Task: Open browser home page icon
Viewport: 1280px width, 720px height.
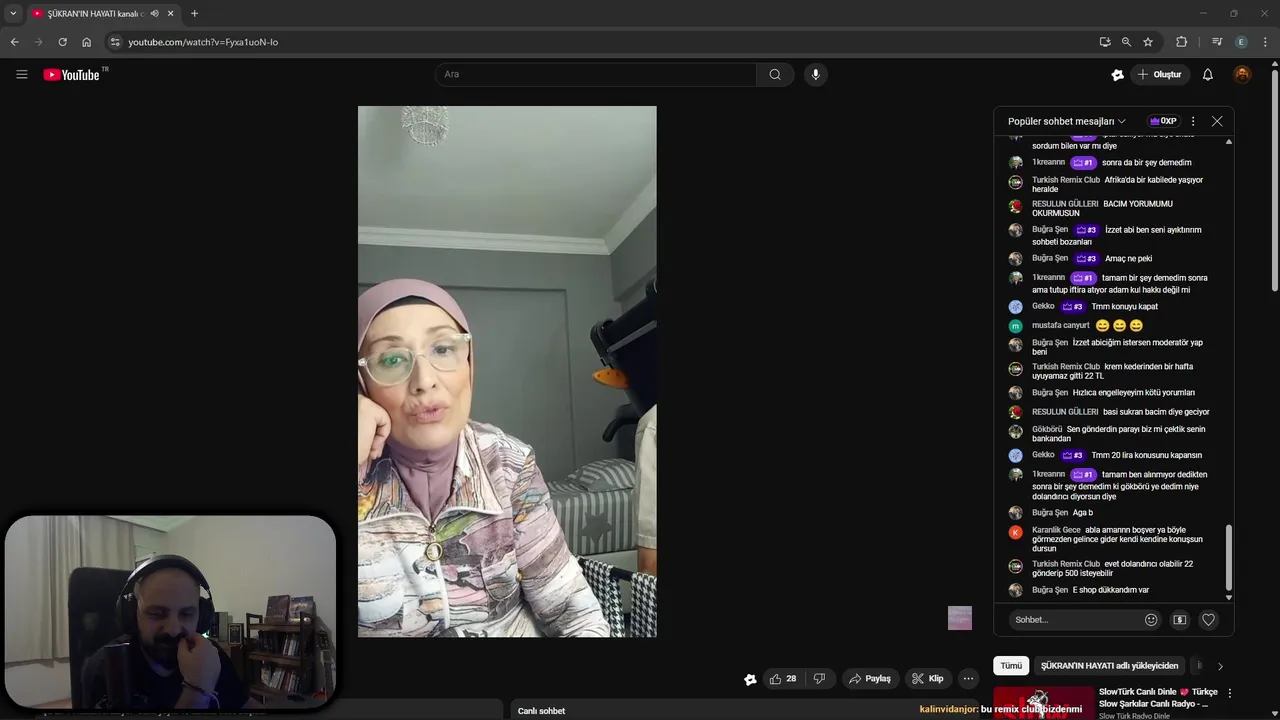Action: [x=86, y=42]
